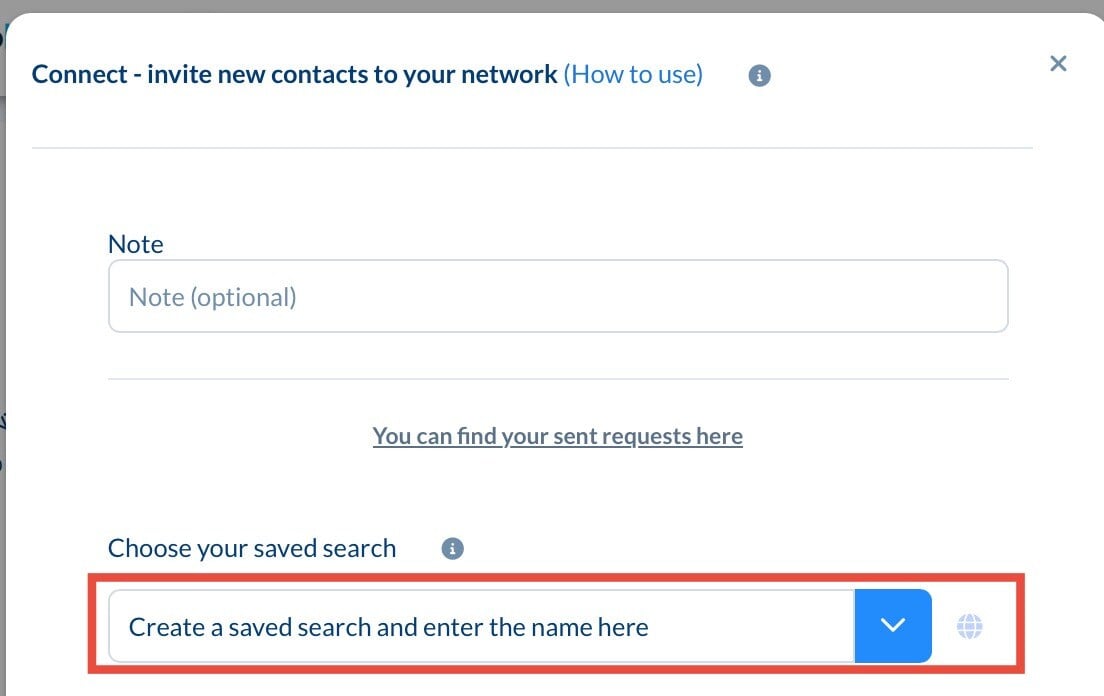
Task: Dismiss dialog using top-right close icon
Action: [x=1058, y=64]
